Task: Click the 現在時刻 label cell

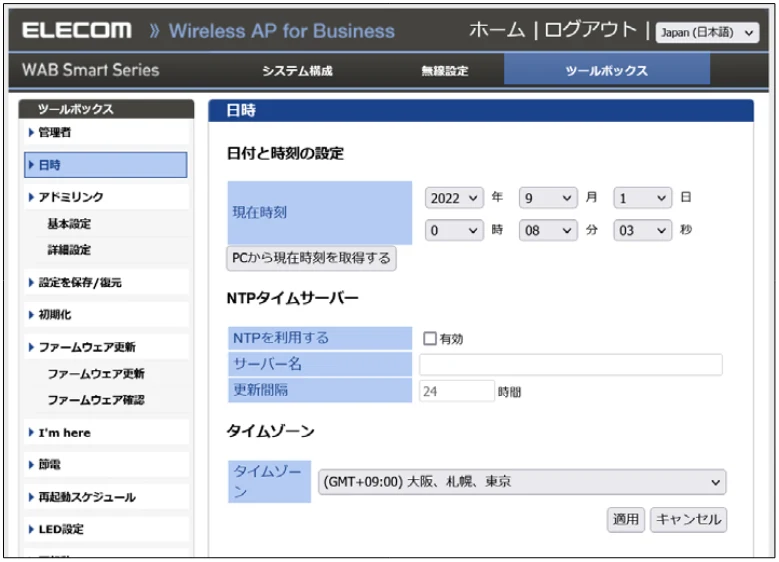Action: pos(319,213)
